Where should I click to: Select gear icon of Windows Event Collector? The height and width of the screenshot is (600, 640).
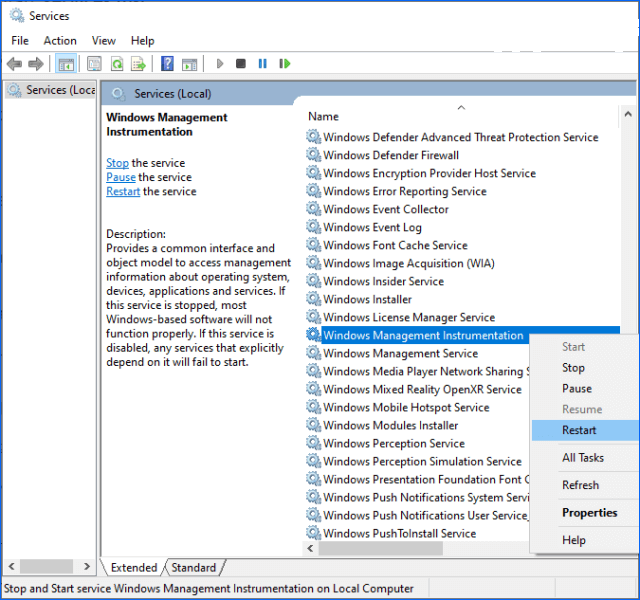(313, 209)
